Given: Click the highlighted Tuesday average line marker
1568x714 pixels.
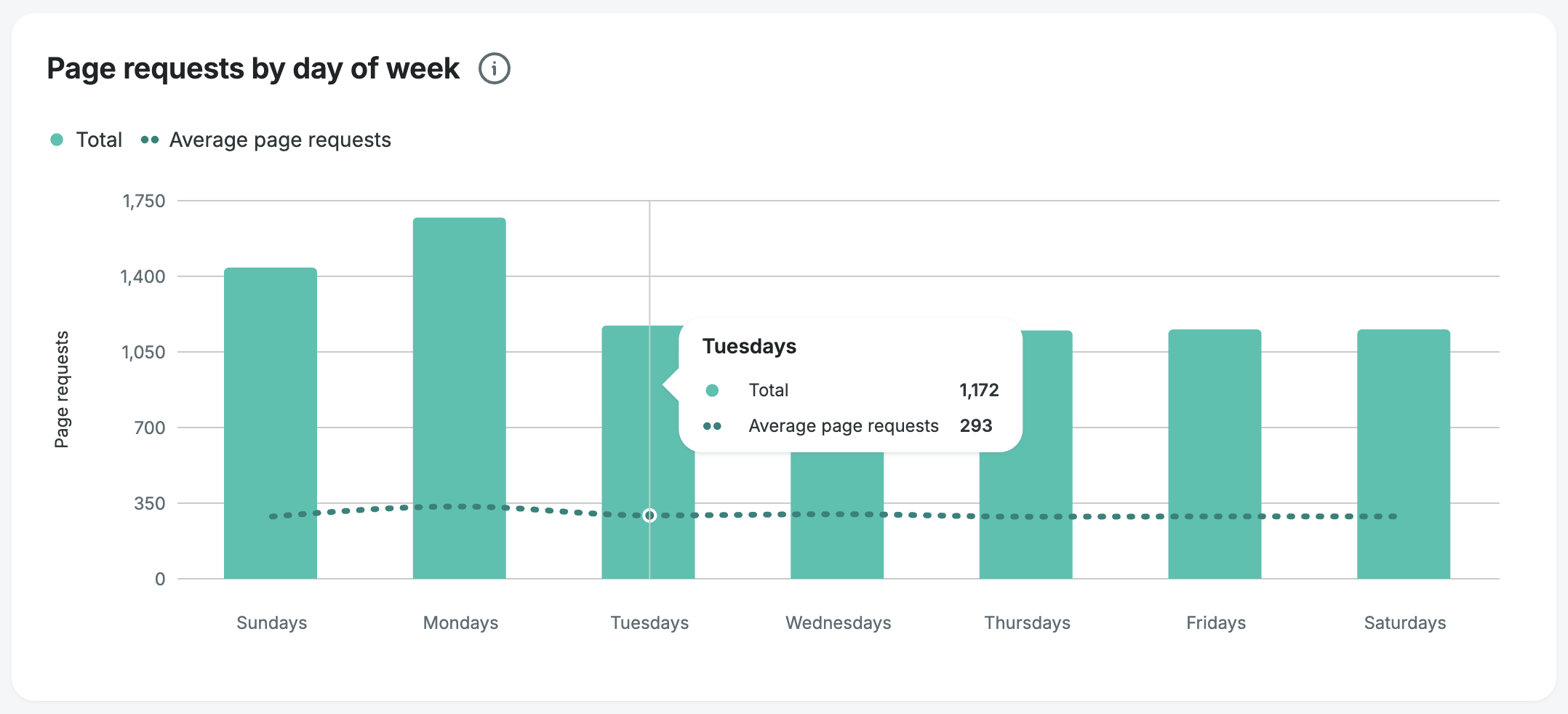Looking at the screenshot, I should [649, 516].
